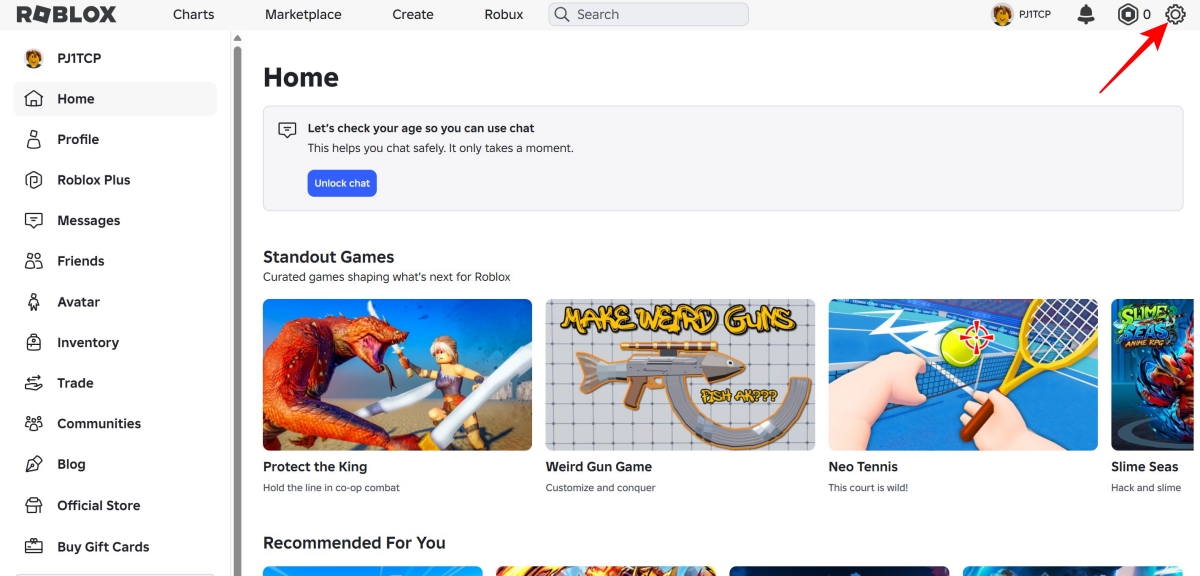Click 'Hold the line in co-op combat'

pyautogui.click(x=331, y=488)
